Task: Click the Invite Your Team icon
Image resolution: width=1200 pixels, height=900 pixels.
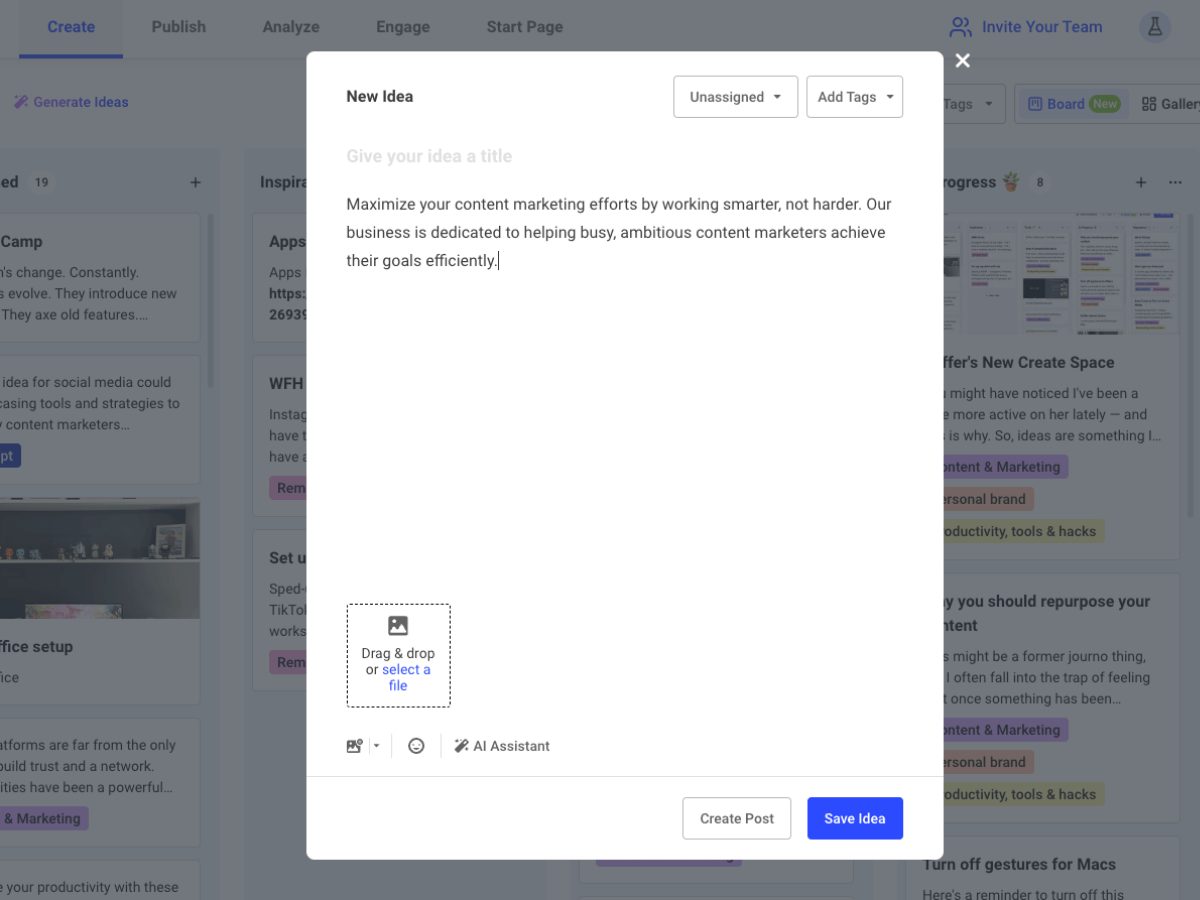Action: [961, 27]
